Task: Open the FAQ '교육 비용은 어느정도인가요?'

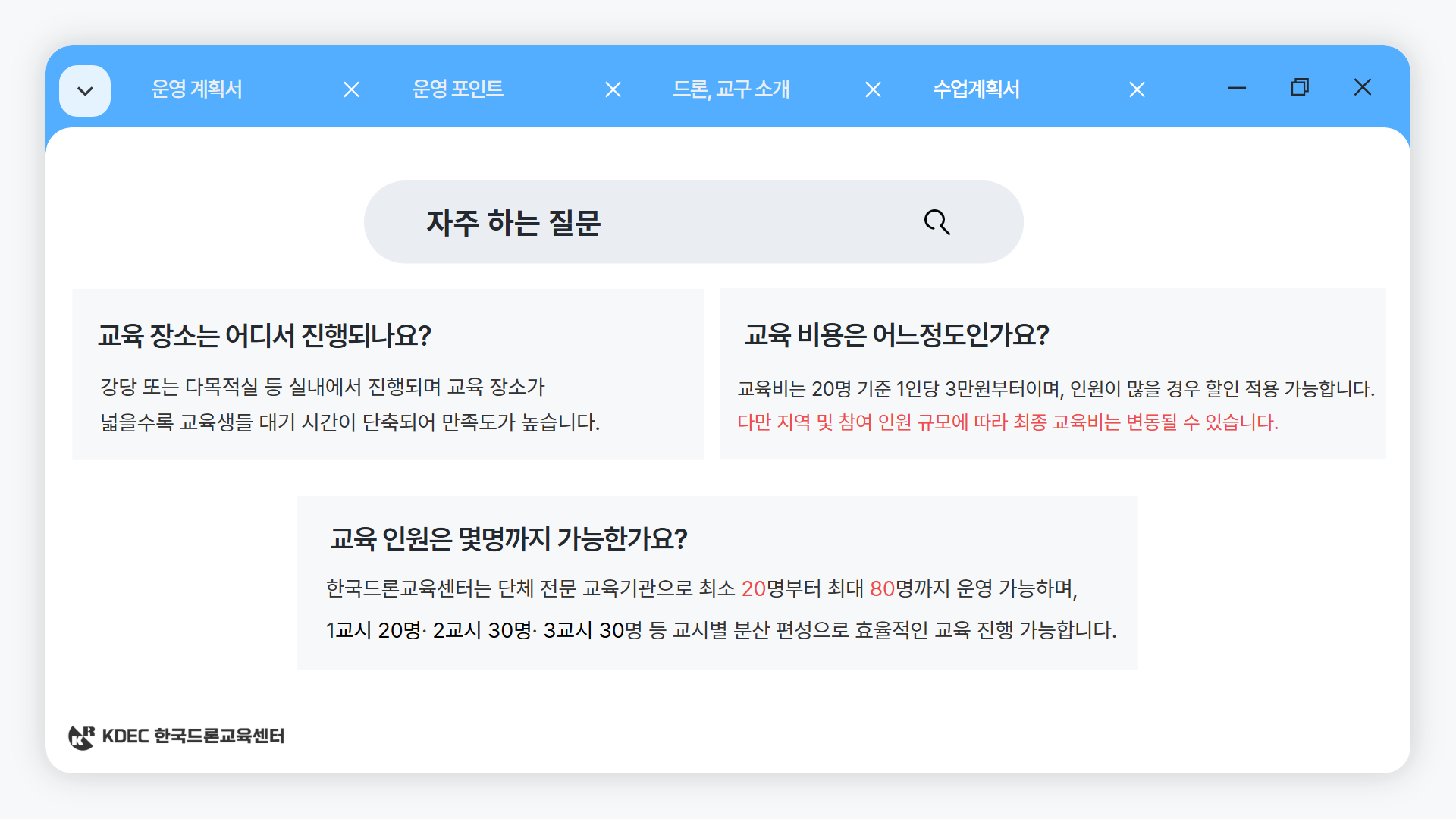Action: point(896,334)
